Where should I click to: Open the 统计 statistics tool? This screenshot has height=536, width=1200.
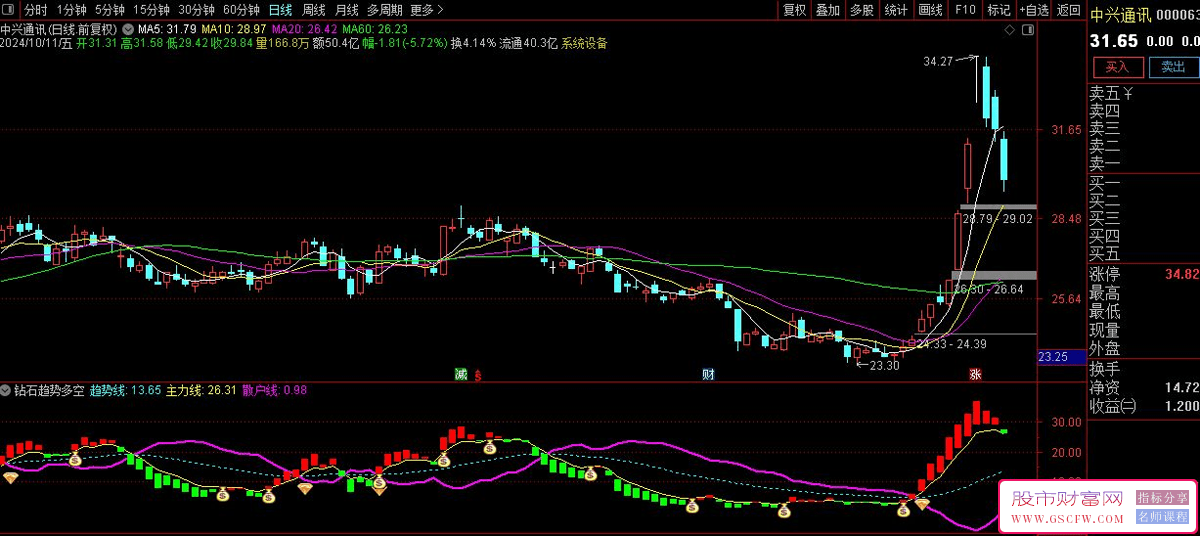[896, 10]
